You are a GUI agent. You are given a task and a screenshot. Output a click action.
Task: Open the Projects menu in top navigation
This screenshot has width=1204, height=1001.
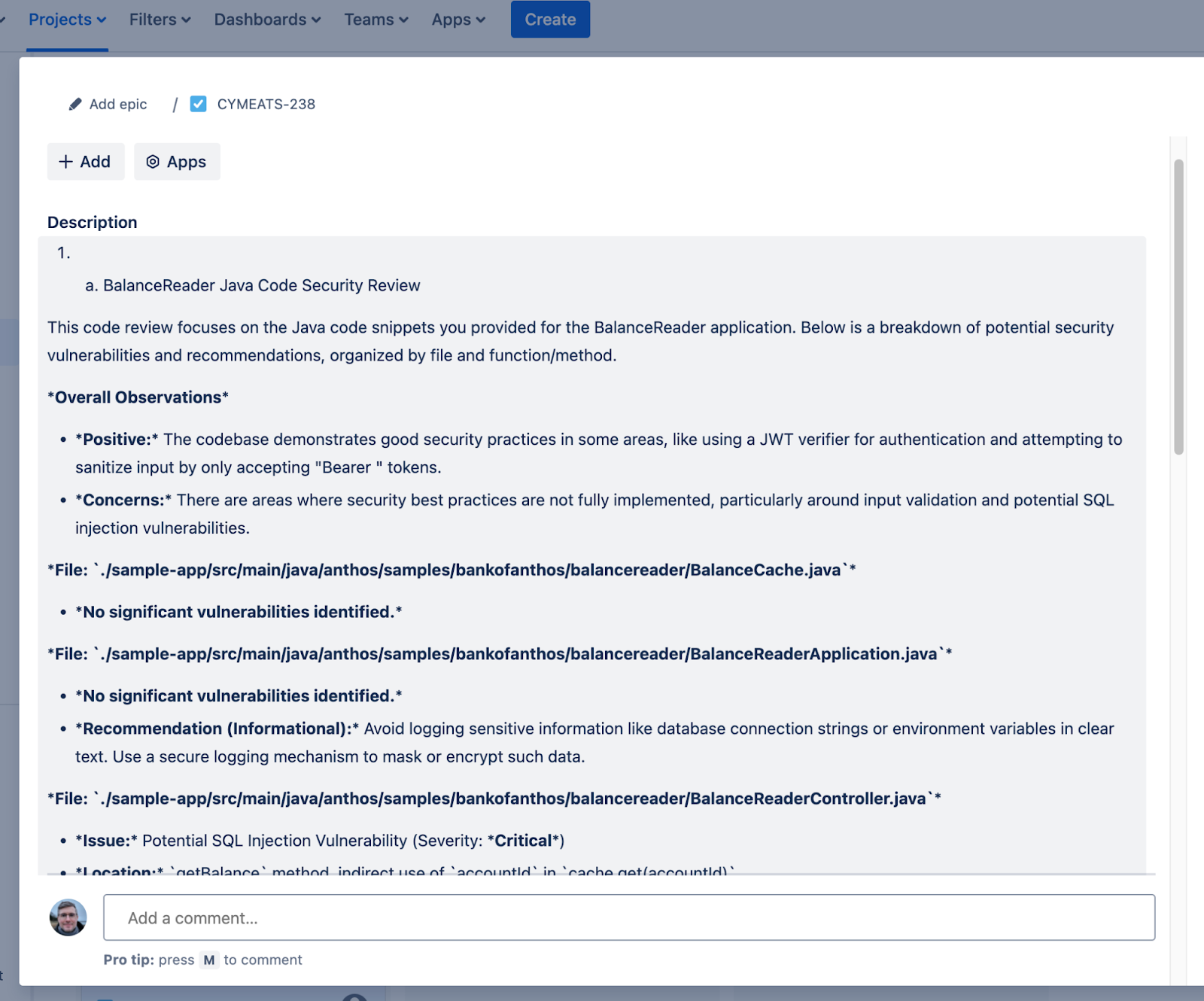(x=67, y=20)
